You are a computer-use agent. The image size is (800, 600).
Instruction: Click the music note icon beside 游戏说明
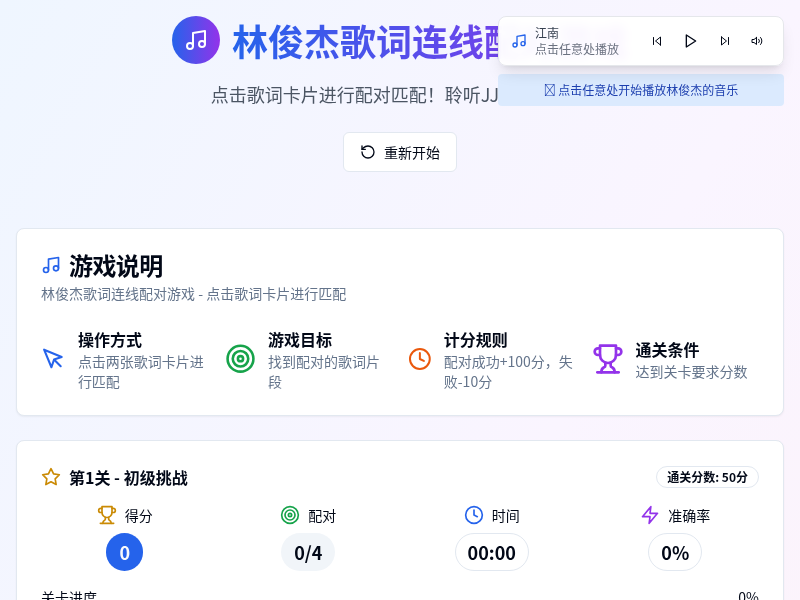[51, 265]
